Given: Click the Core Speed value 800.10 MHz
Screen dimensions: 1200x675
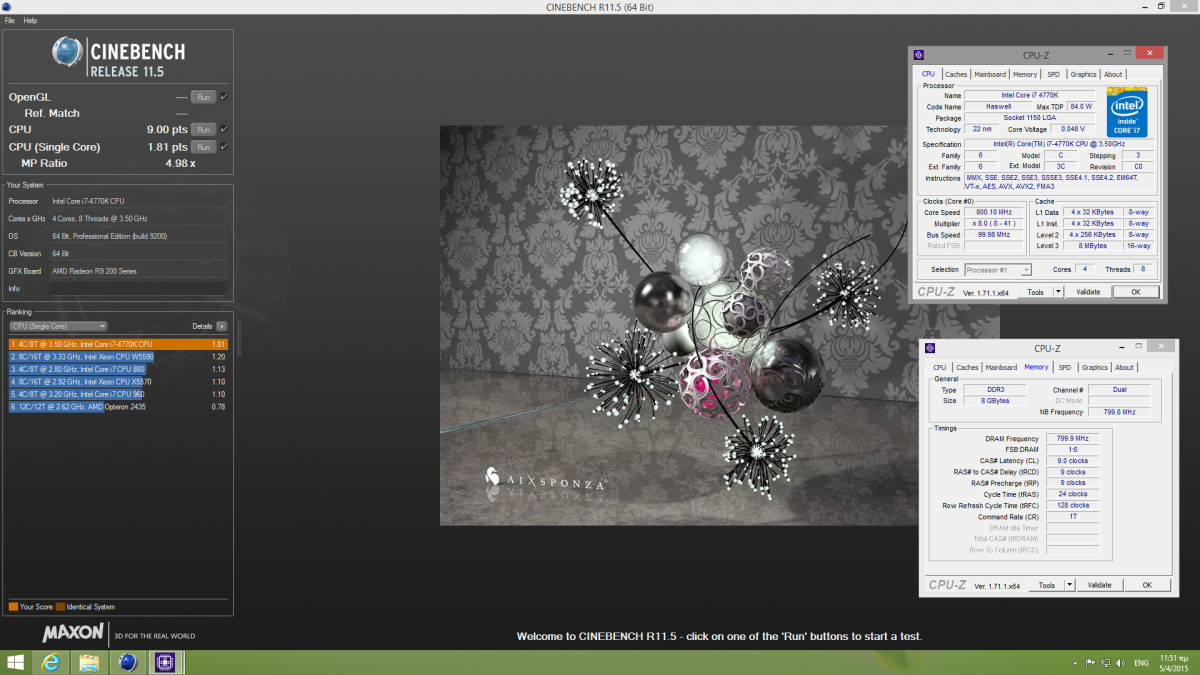Looking at the screenshot, I should 993,212.
